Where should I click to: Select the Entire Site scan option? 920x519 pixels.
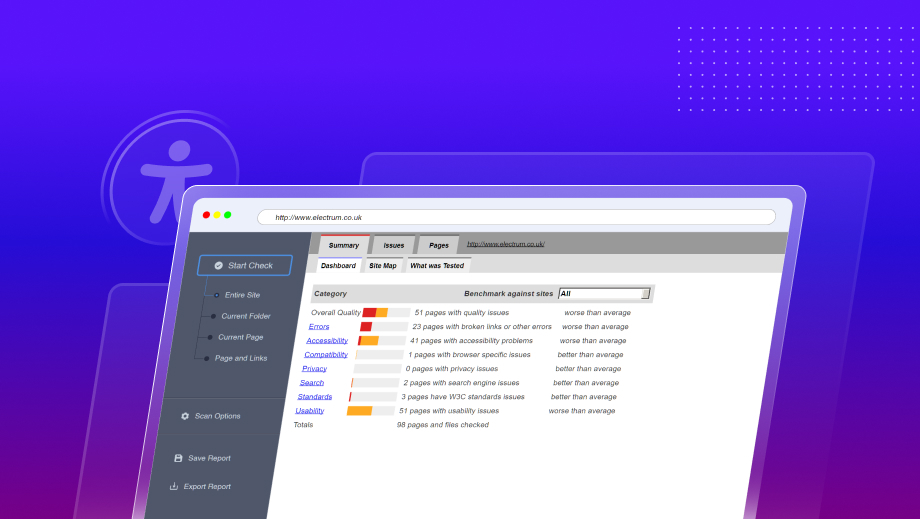coord(242,295)
